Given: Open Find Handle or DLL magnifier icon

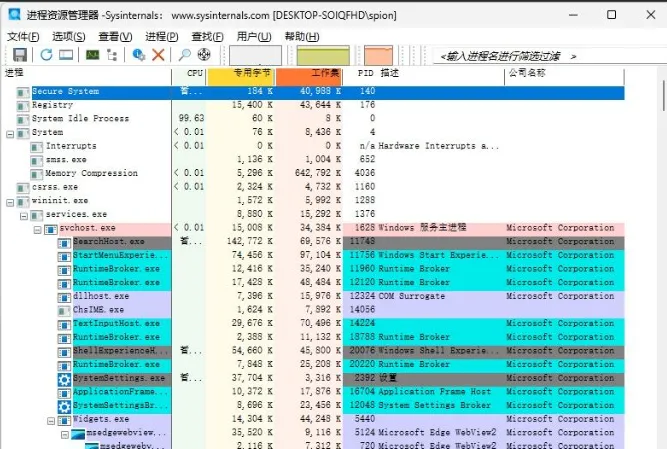Looking at the screenshot, I should pos(184,54).
